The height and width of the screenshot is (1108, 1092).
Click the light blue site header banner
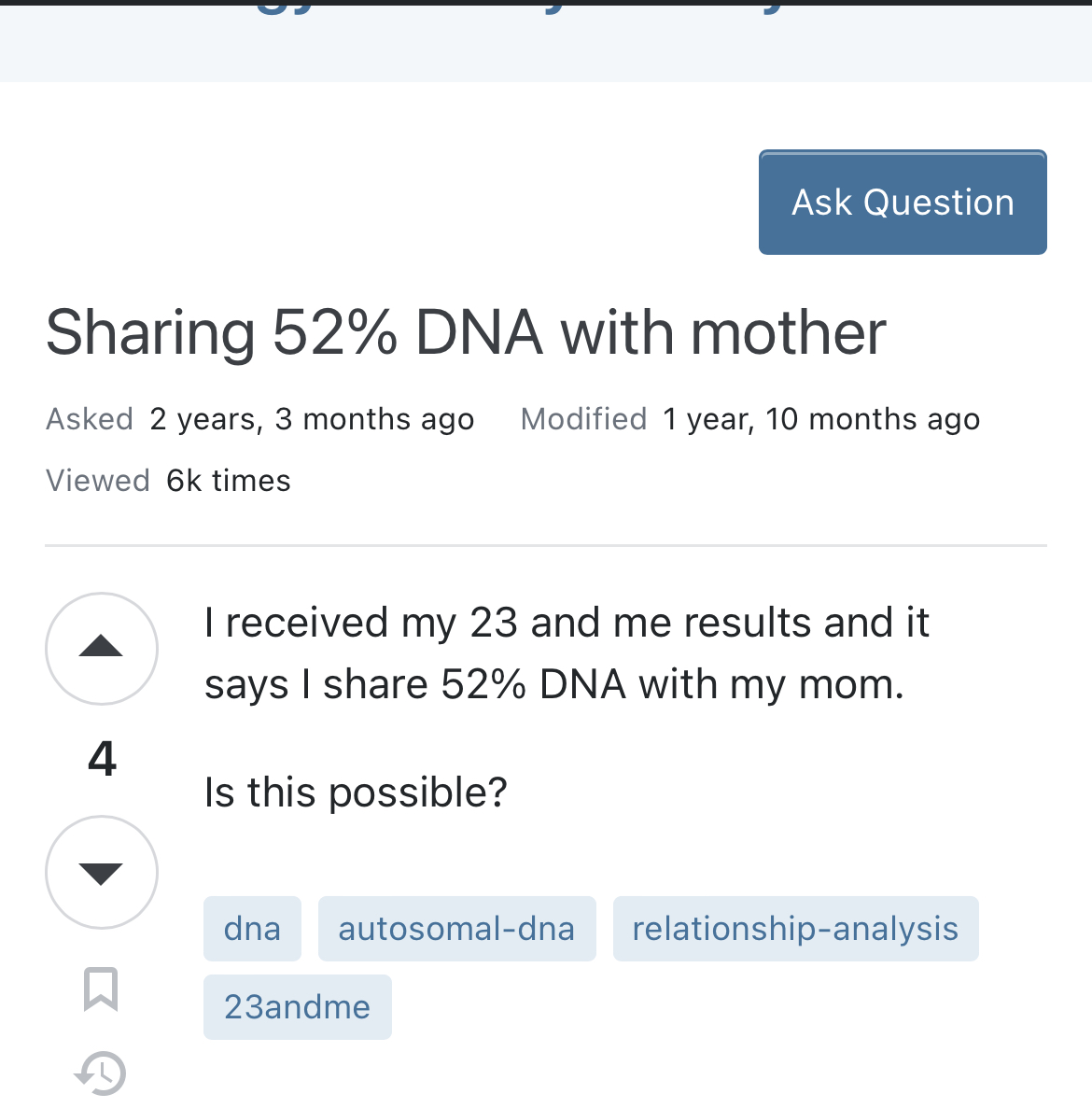coord(546,44)
